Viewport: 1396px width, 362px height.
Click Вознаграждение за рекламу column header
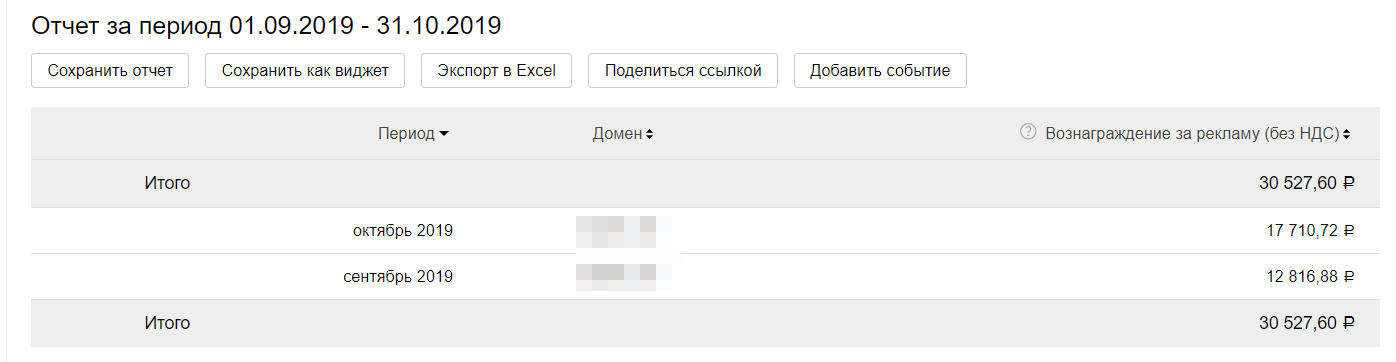(x=1192, y=133)
